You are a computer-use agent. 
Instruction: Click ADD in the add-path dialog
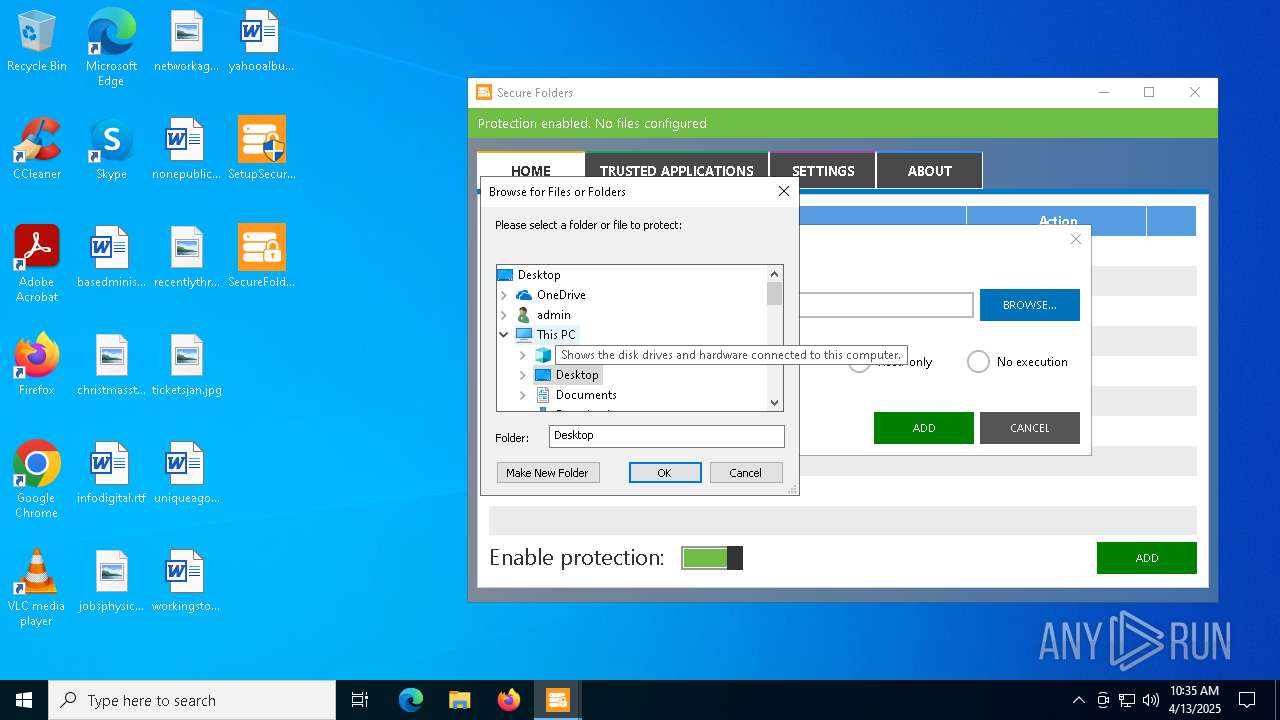click(x=924, y=428)
